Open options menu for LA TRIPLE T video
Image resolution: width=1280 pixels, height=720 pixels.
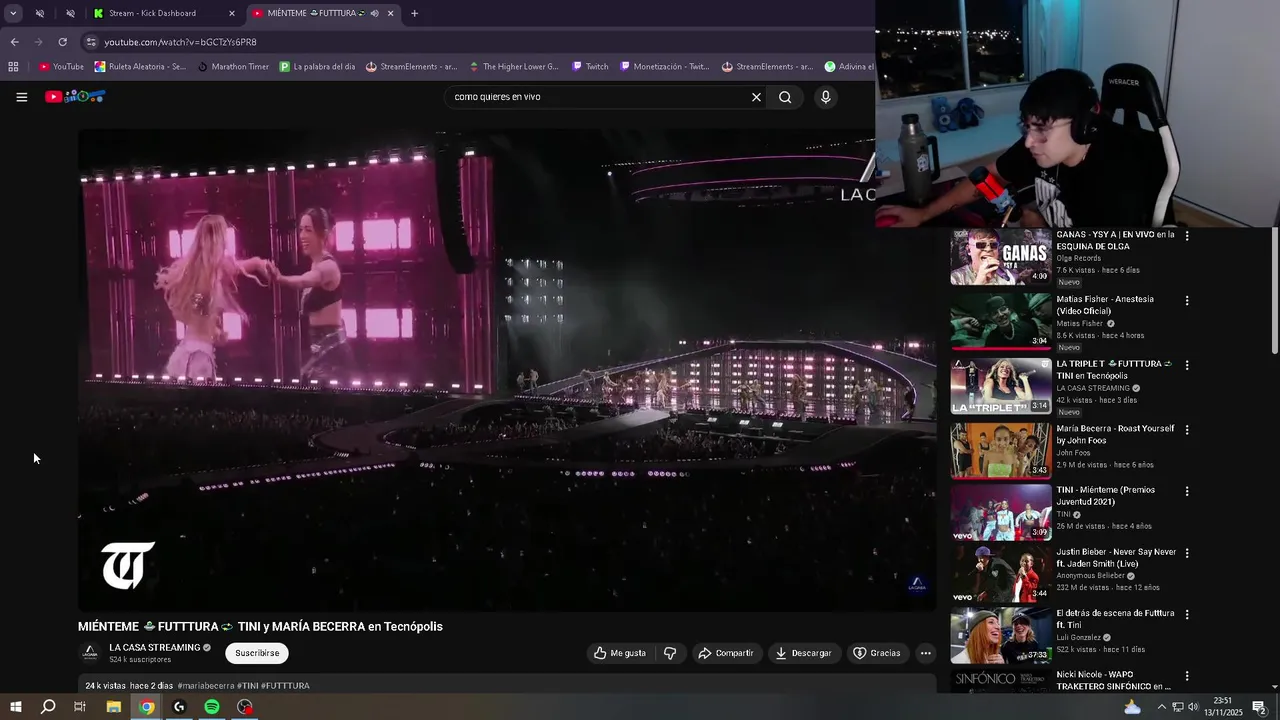pyautogui.click(x=1187, y=365)
